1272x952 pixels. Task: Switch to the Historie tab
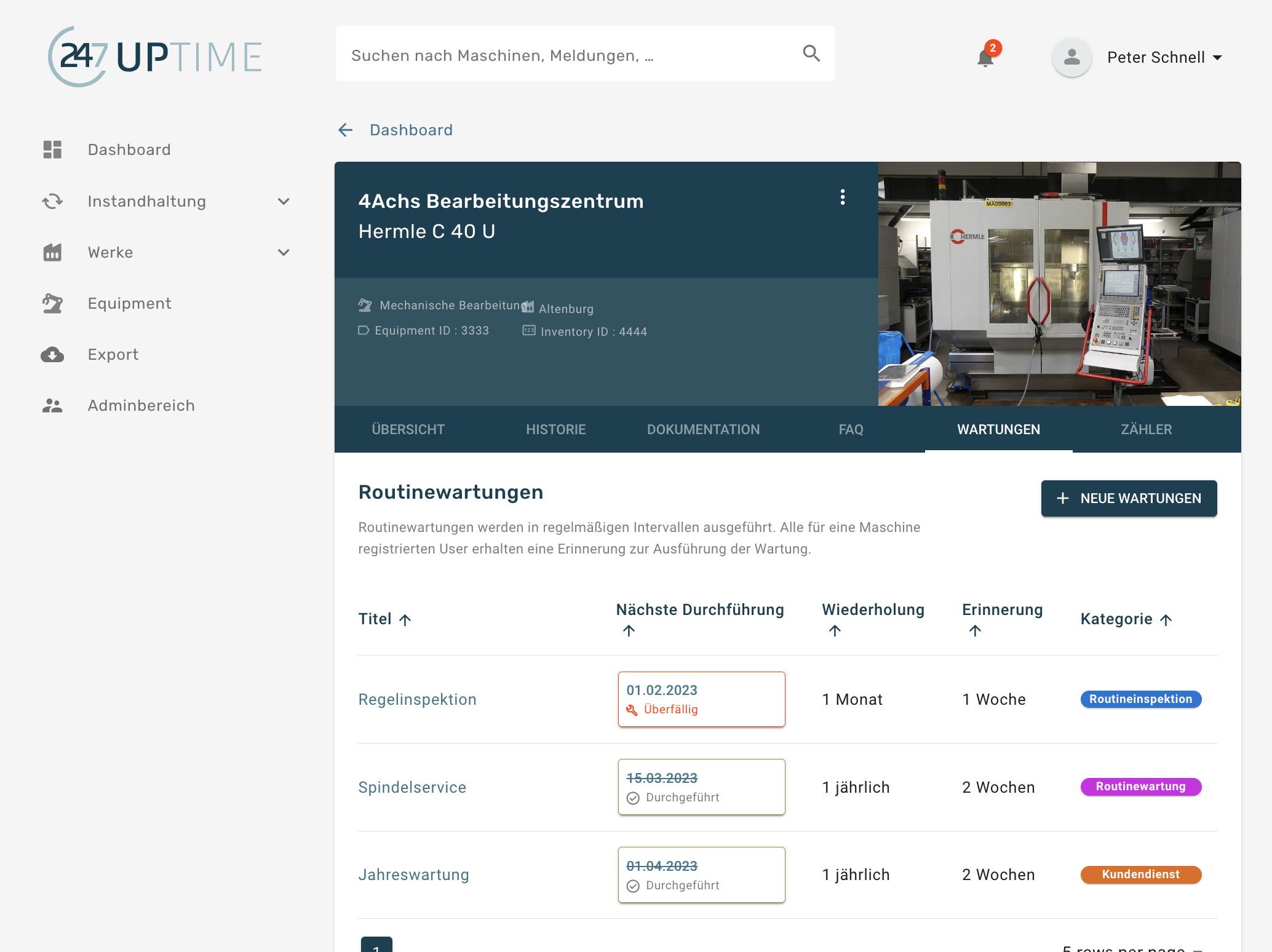[x=555, y=429]
